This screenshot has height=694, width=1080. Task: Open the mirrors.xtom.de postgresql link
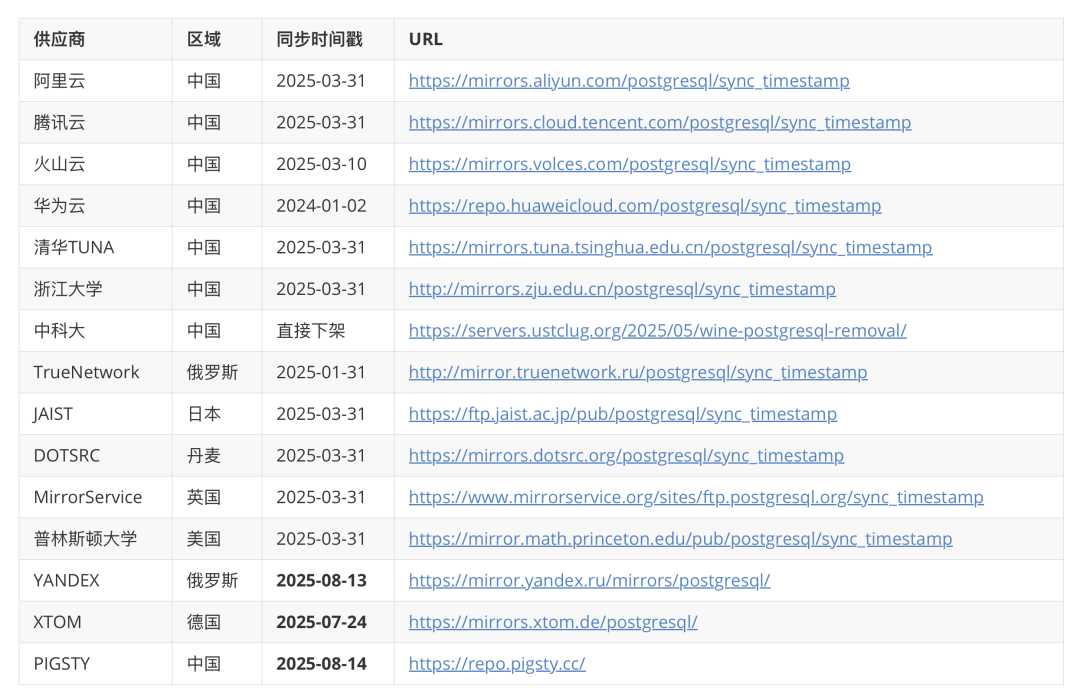pos(552,622)
